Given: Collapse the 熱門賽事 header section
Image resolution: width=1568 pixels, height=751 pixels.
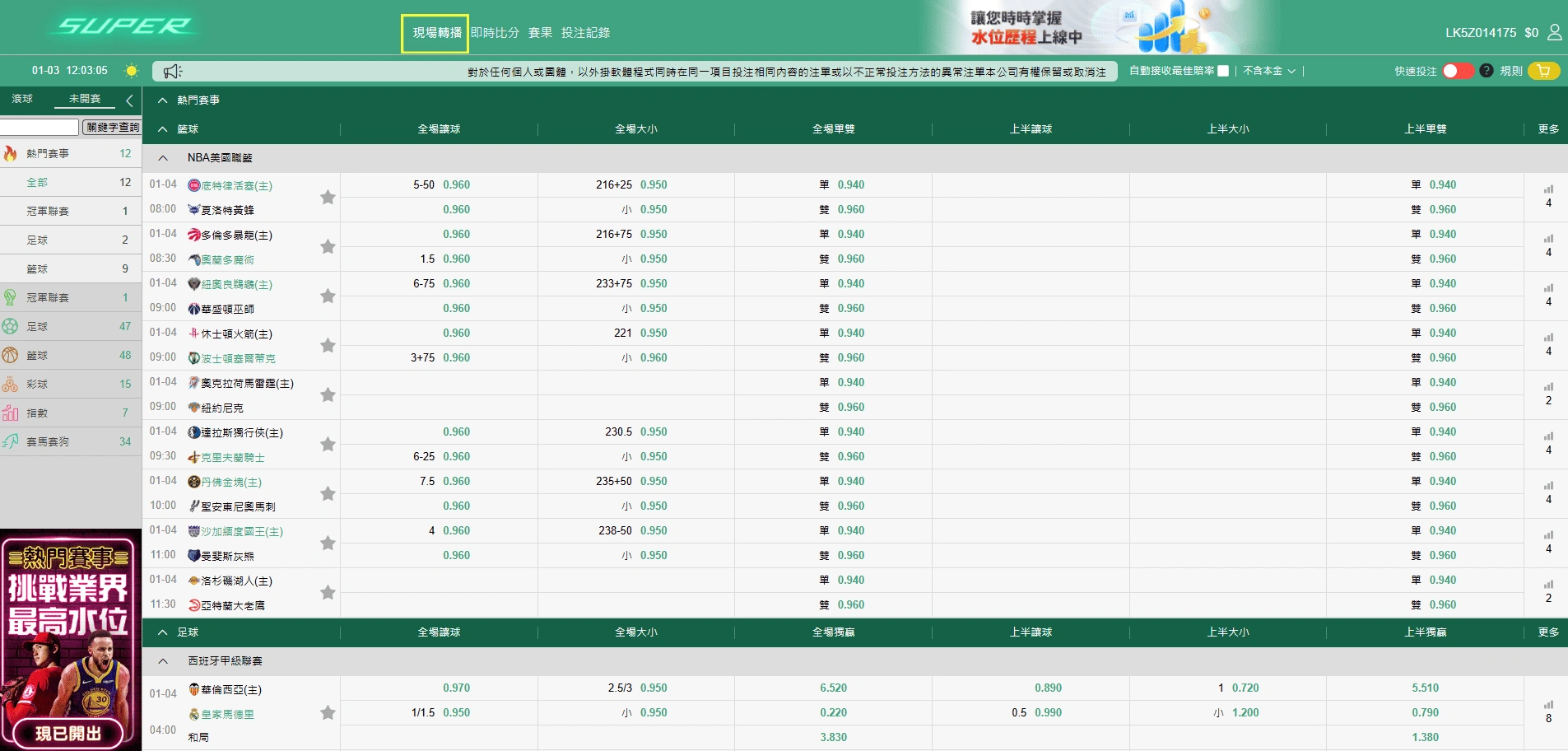Looking at the screenshot, I should (x=163, y=100).
